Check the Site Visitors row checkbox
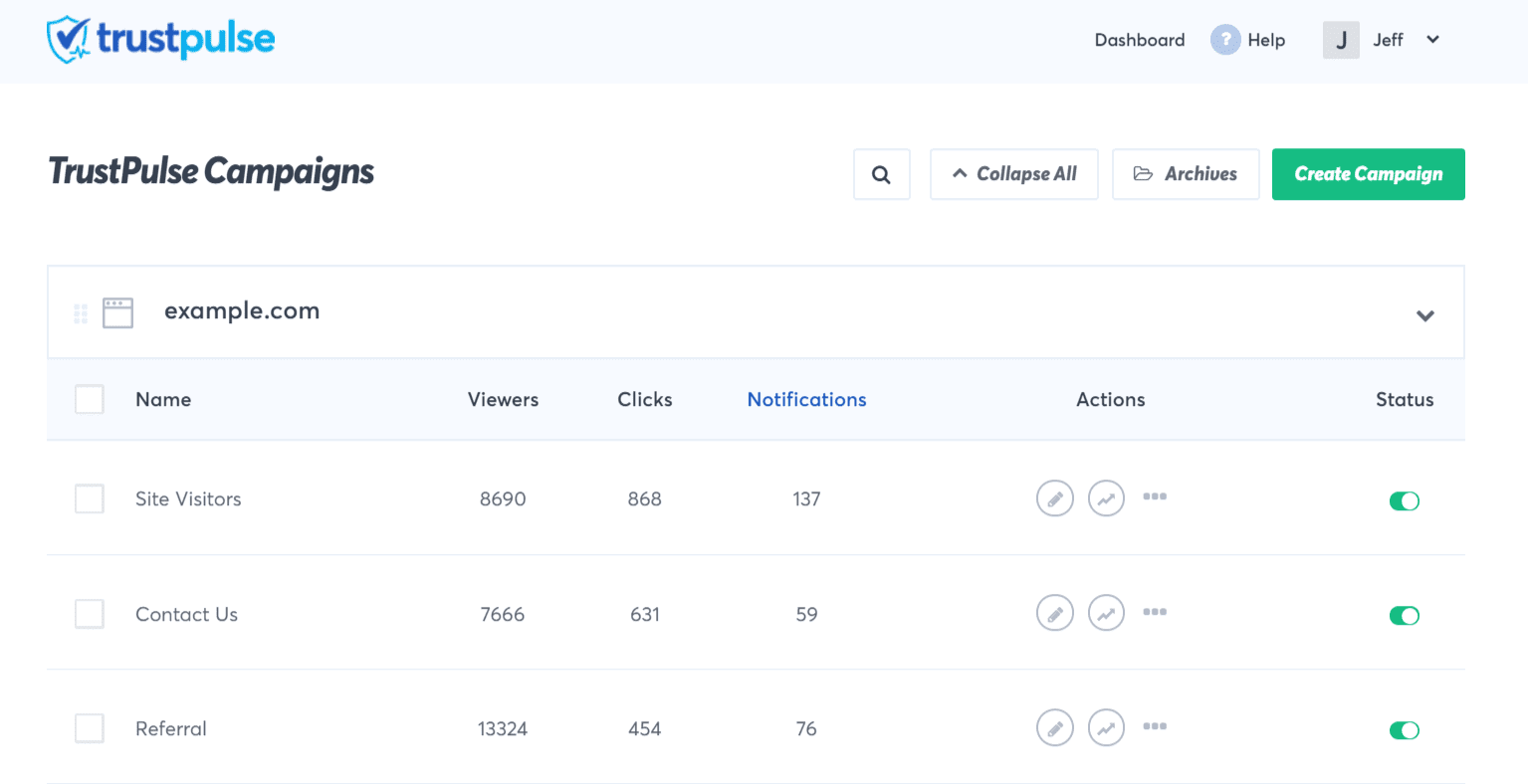1528x784 pixels. click(x=90, y=498)
